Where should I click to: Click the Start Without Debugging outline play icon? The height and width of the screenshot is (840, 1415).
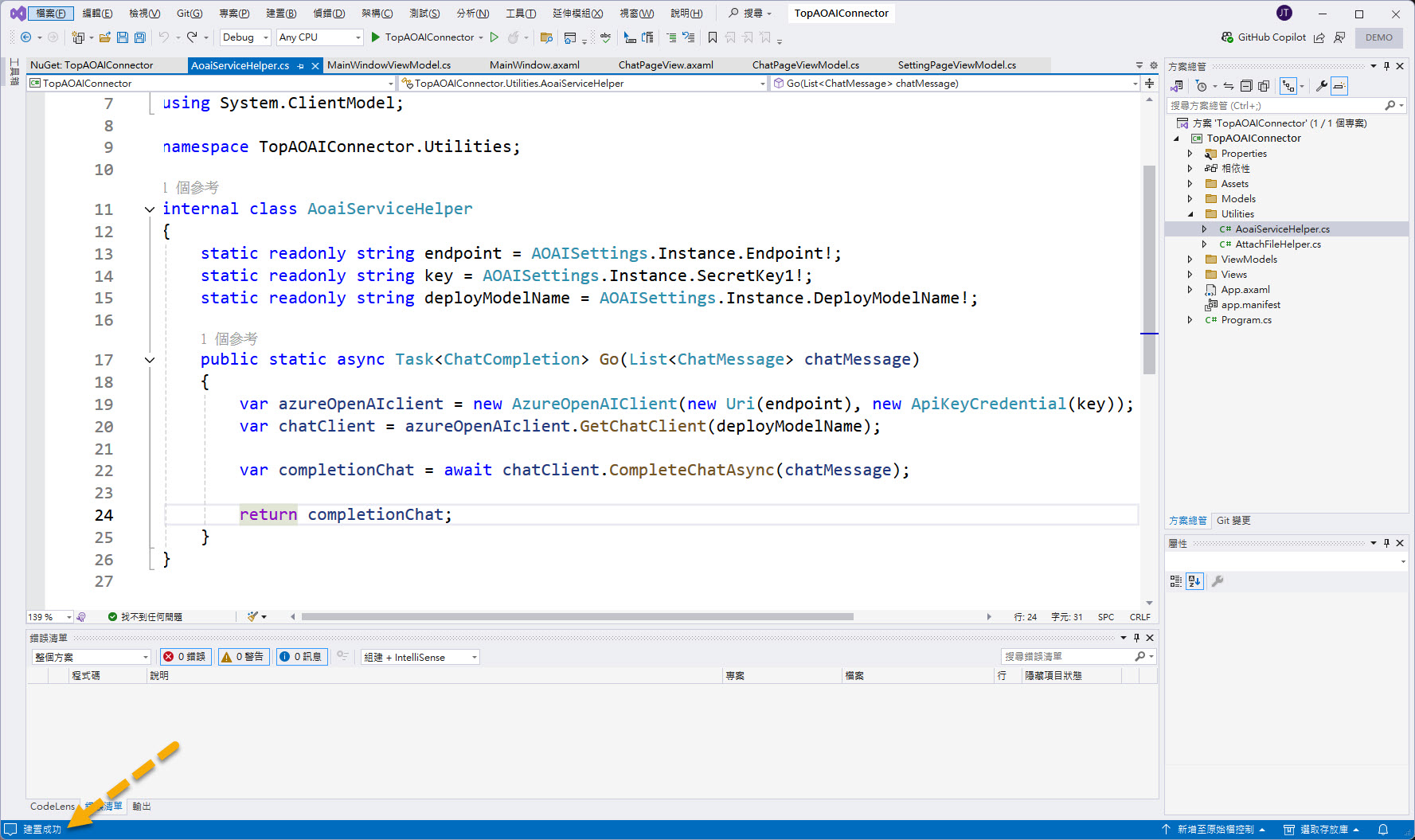(494, 37)
